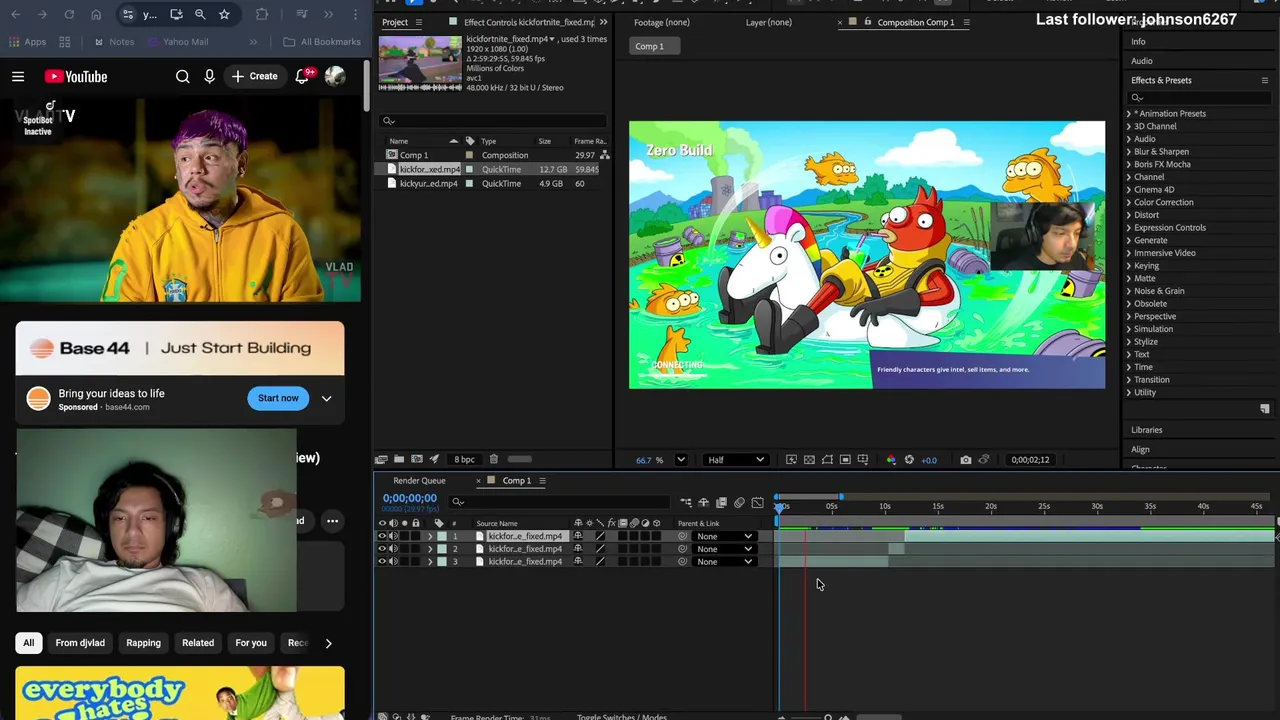Reset exposure in composition viewer
Screen dimensions: 1280x720
tap(909, 460)
